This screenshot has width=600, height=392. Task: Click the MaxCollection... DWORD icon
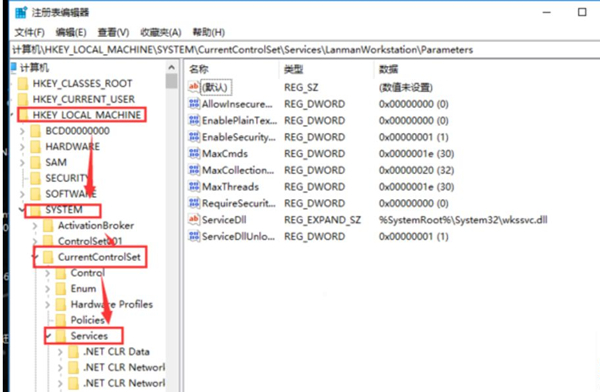coord(194,170)
